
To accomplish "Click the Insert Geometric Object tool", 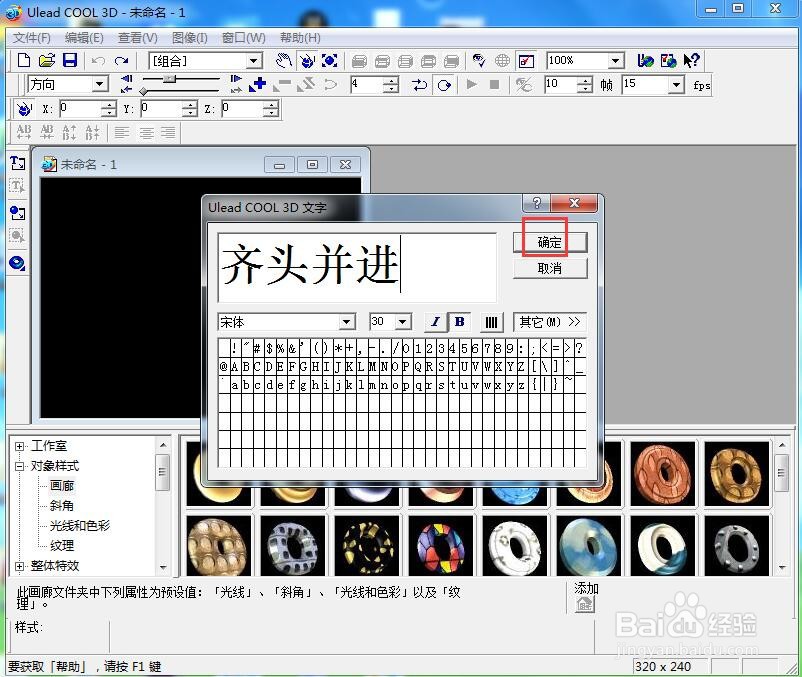I will (x=17, y=262).
